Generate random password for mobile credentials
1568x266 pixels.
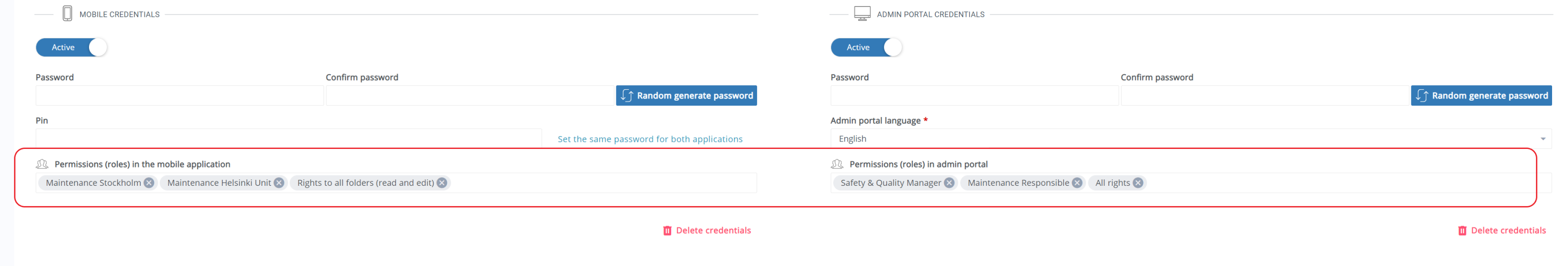tap(686, 96)
